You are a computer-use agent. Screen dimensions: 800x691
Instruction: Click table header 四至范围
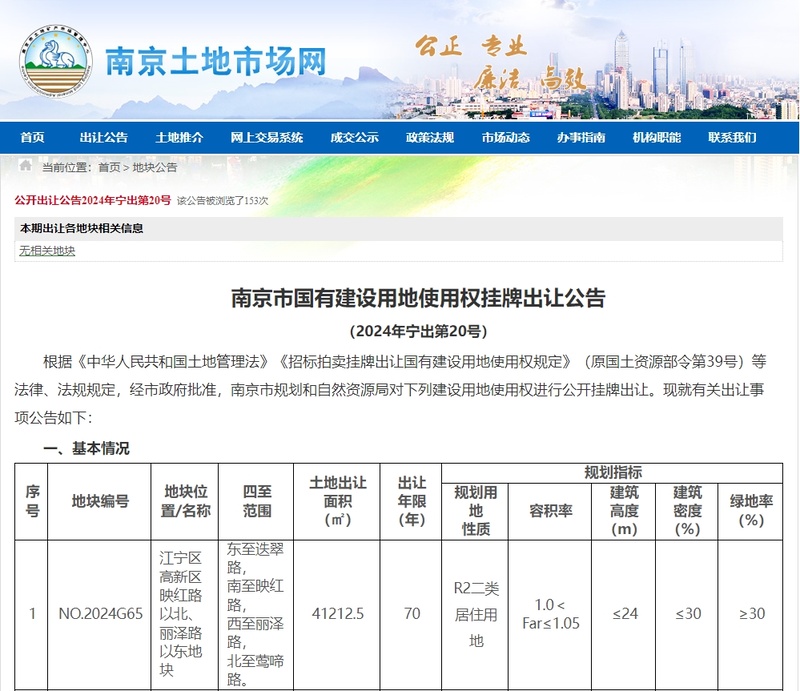click(x=256, y=502)
